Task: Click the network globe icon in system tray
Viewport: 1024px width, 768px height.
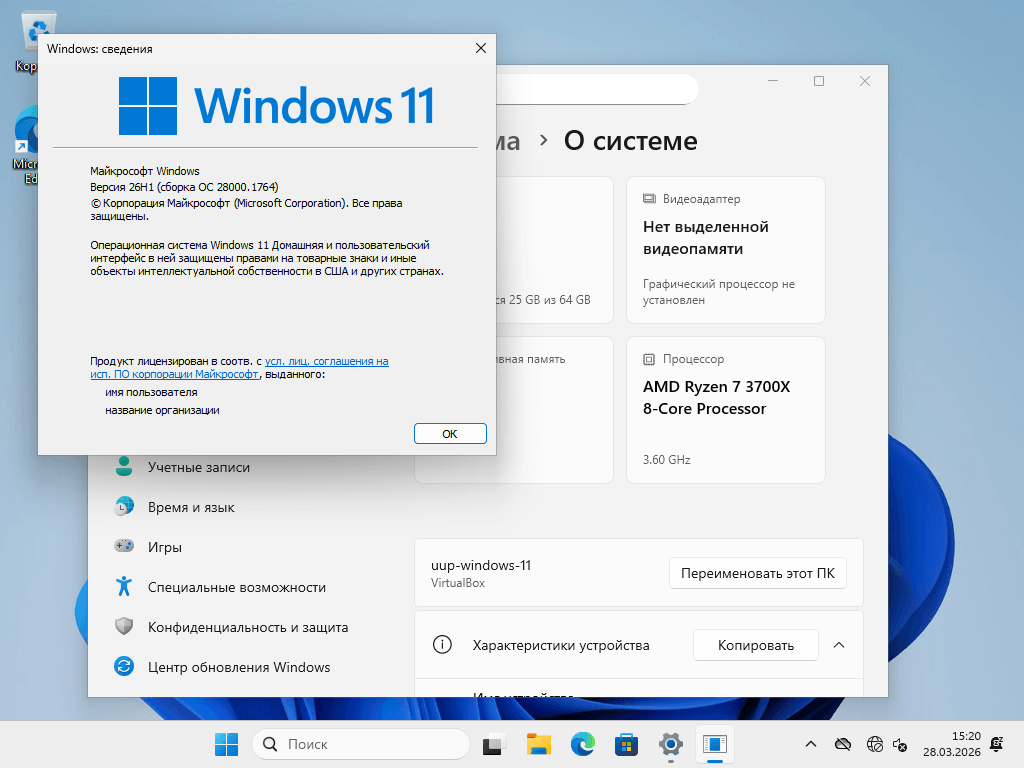Action: pos(874,744)
